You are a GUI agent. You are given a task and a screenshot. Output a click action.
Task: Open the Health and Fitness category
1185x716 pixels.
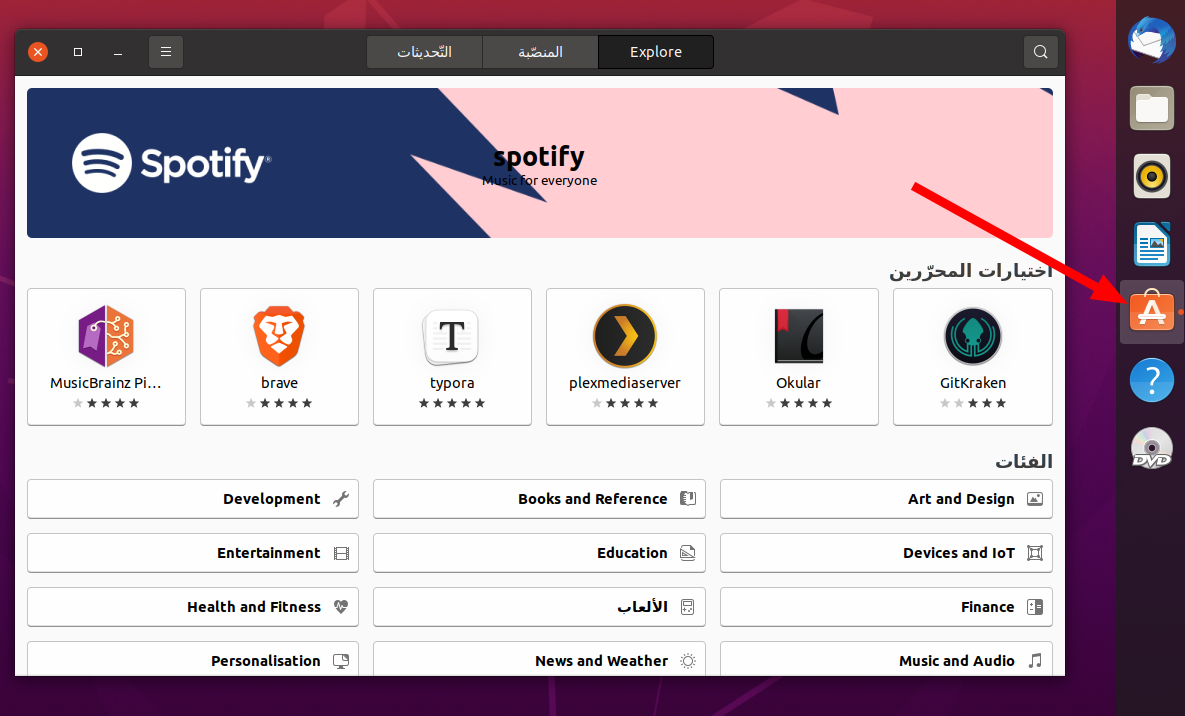point(193,607)
